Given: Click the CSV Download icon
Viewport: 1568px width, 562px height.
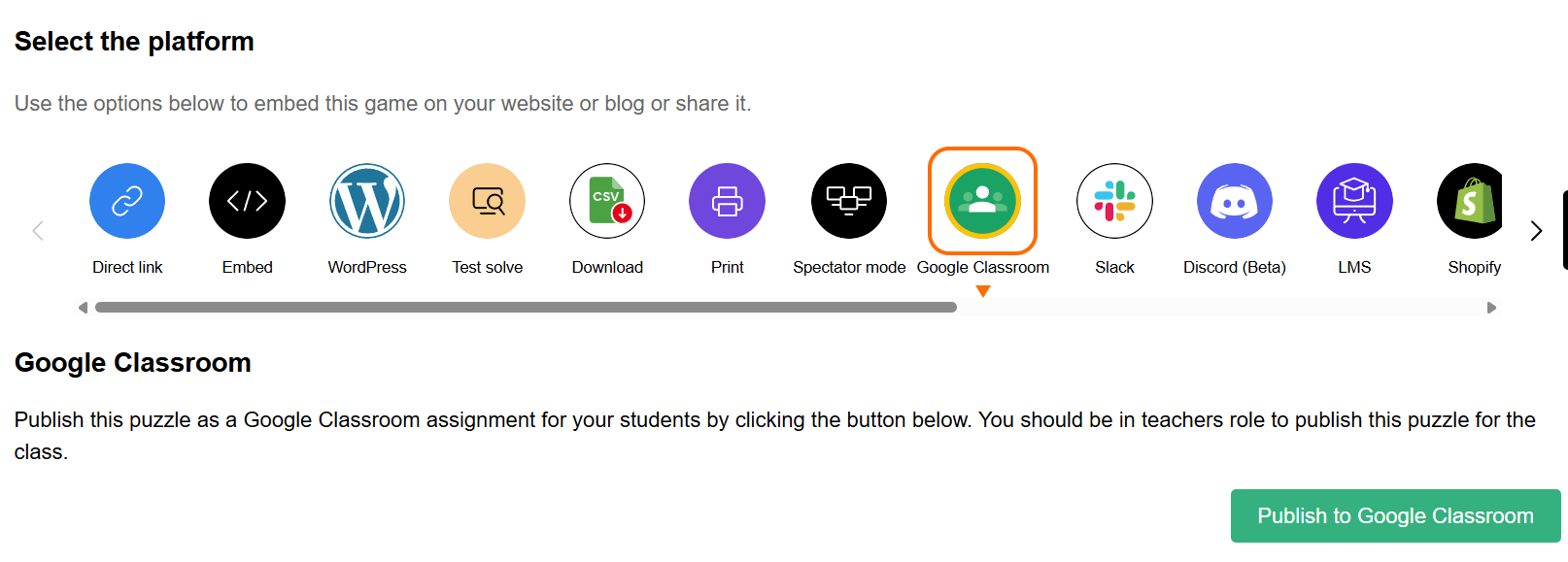Looking at the screenshot, I should coord(607,201).
